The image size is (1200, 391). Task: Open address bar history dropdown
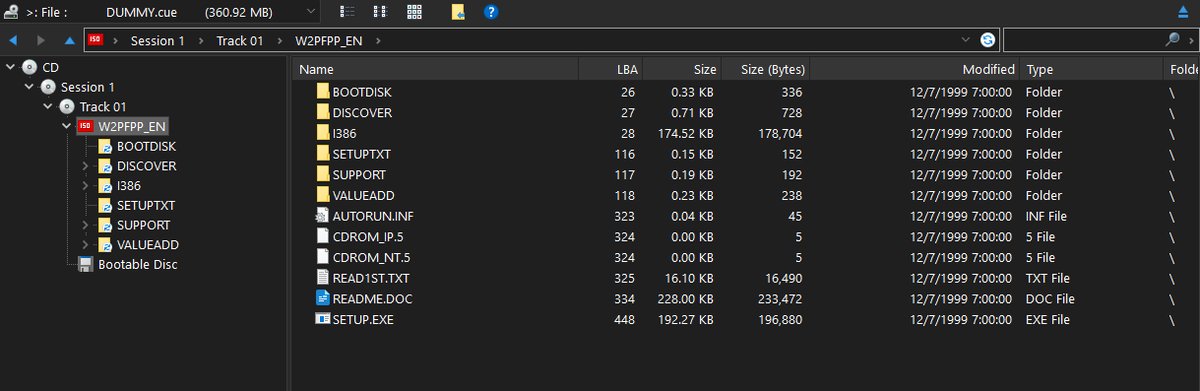[965, 40]
